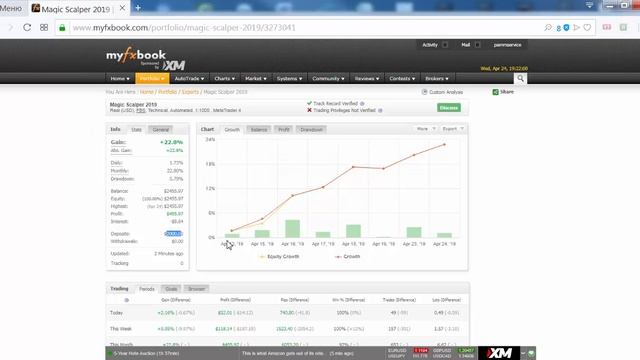Toggle Equity Growth series in chart legend
Viewport: 640px width, 360px height.
tap(279, 257)
